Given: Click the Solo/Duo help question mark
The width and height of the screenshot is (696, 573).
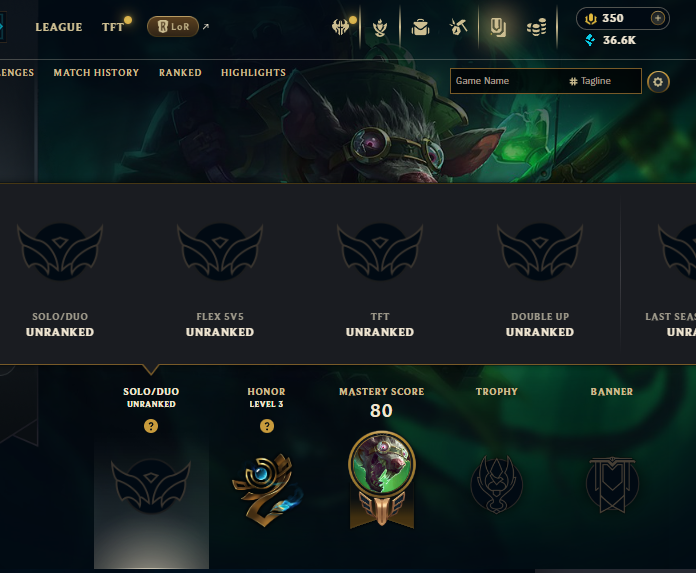Looking at the screenshot, I should [x=151, y=426].
